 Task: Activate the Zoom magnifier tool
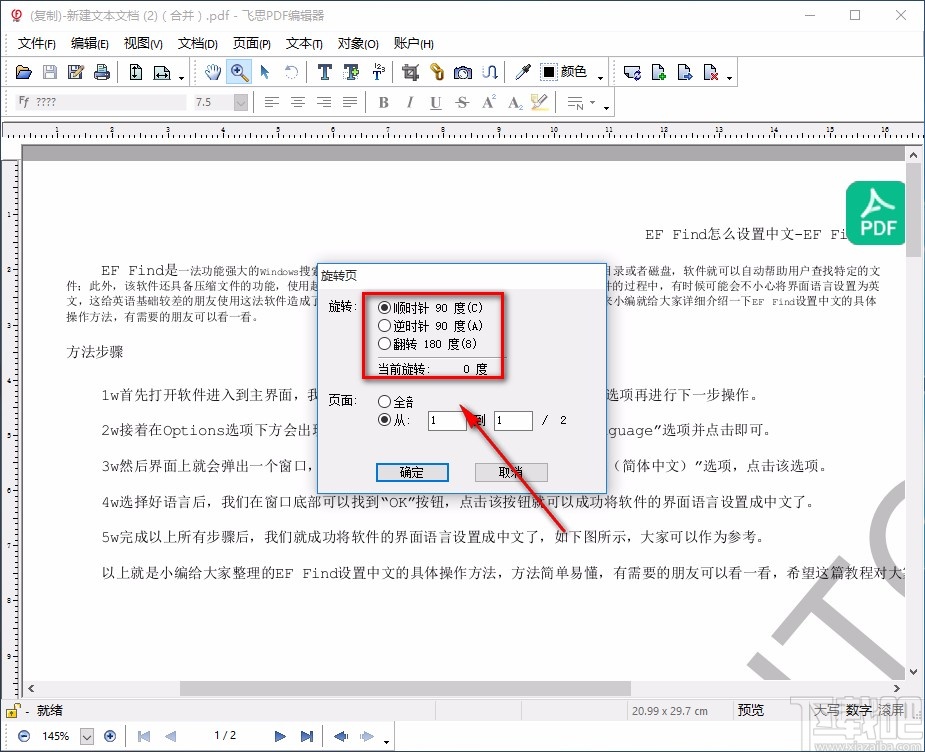(240, 71)
